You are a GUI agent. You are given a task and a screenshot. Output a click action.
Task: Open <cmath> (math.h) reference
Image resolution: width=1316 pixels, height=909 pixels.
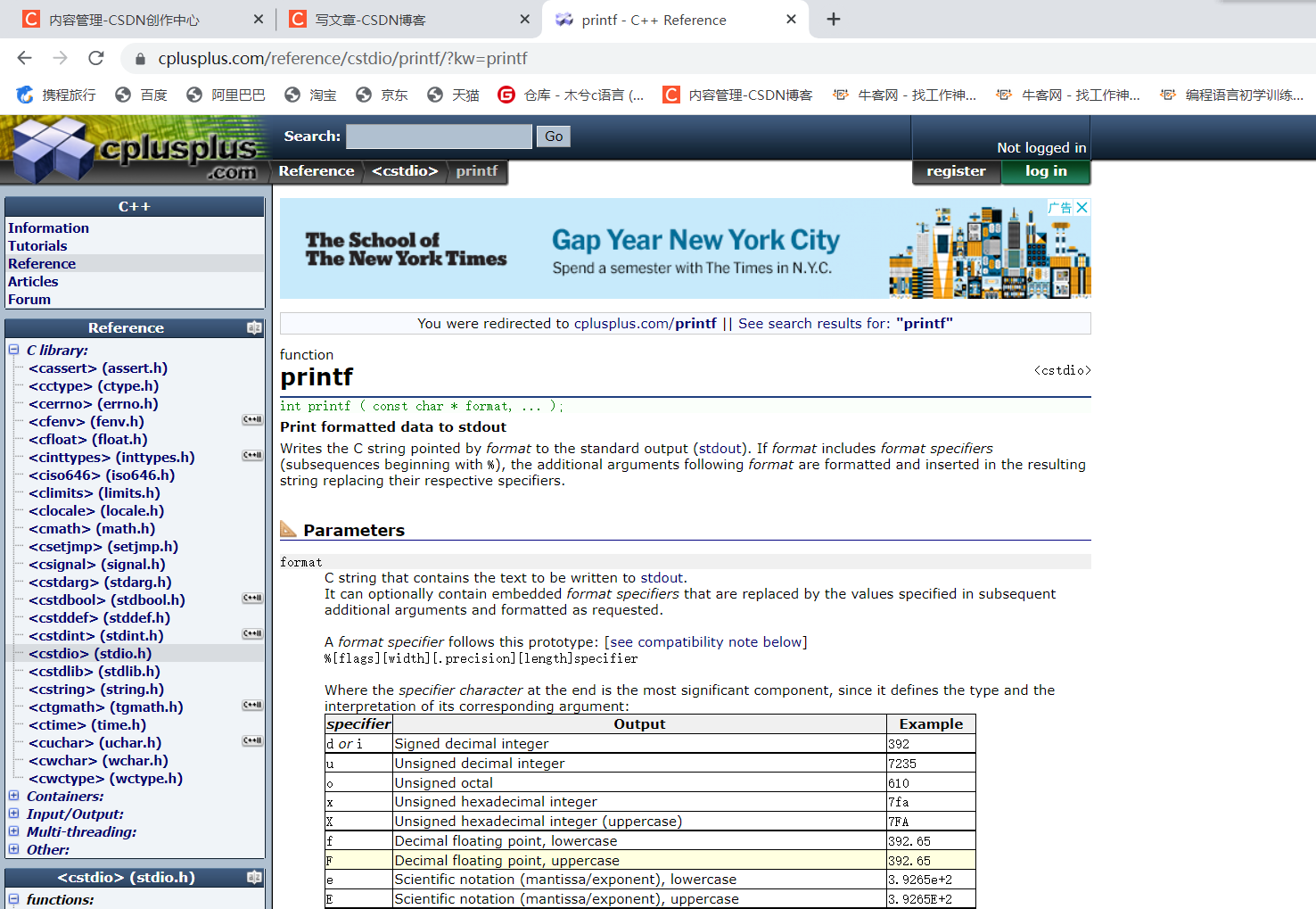coord(92,529)
